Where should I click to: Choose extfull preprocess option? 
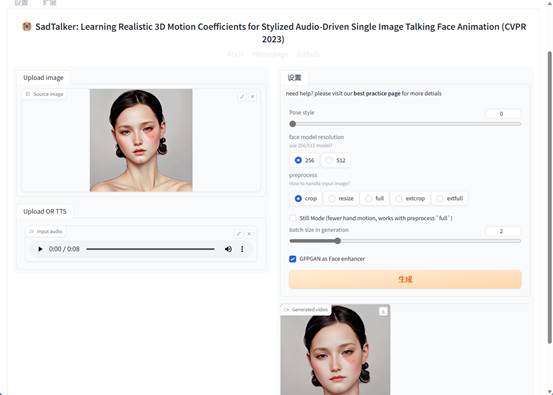pos(450,198)
